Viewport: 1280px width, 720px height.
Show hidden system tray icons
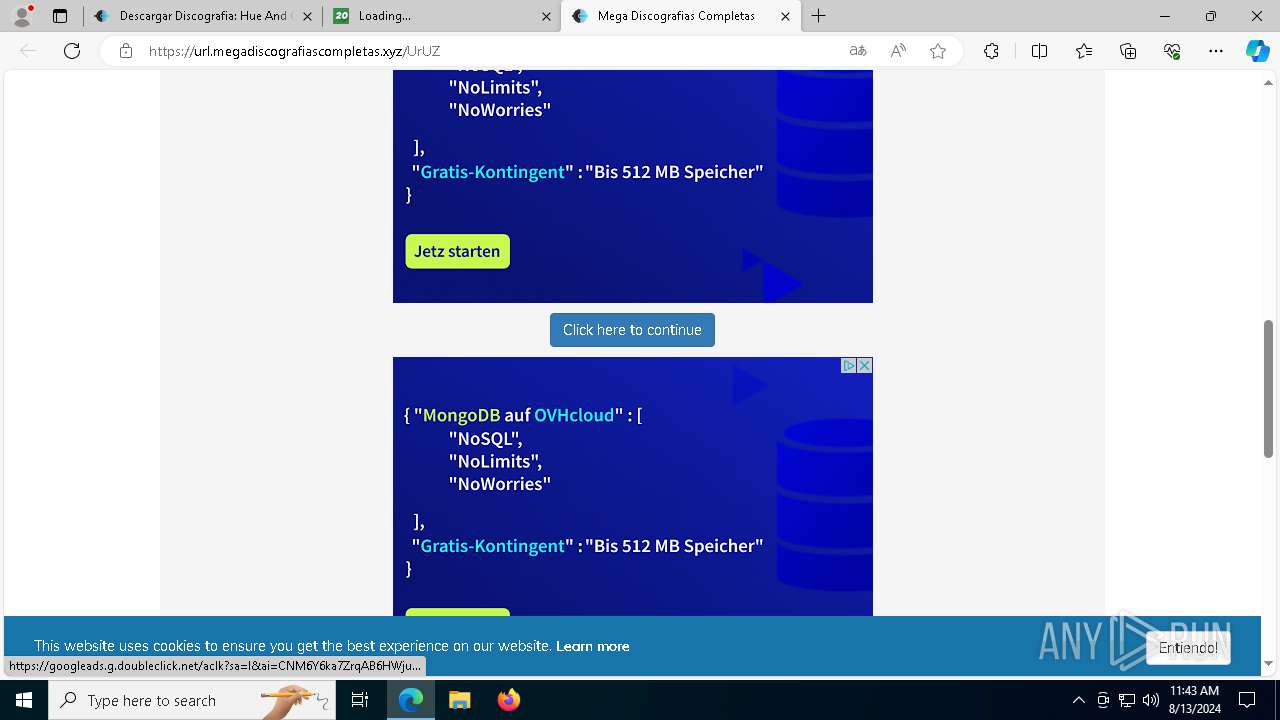point(1078,700)
